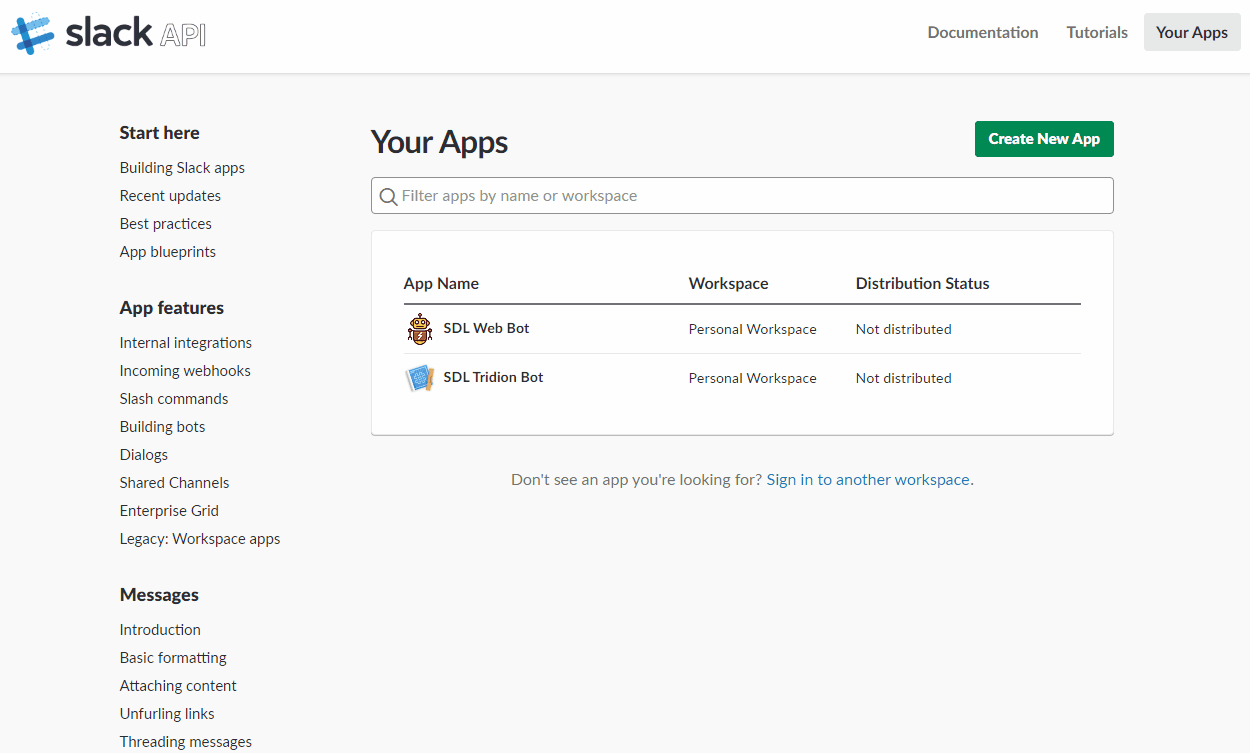Click the Start here sidebar heading
Viewport: 1250px width, 753px height.
pos(159,133)
